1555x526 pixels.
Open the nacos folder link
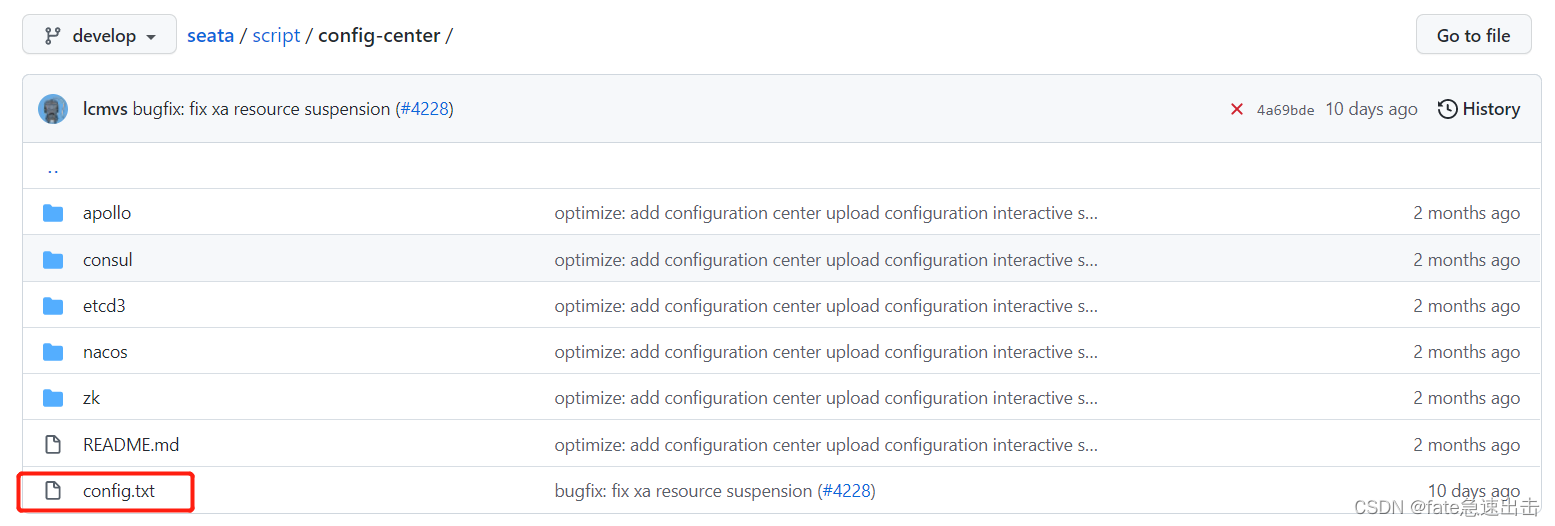105,352
